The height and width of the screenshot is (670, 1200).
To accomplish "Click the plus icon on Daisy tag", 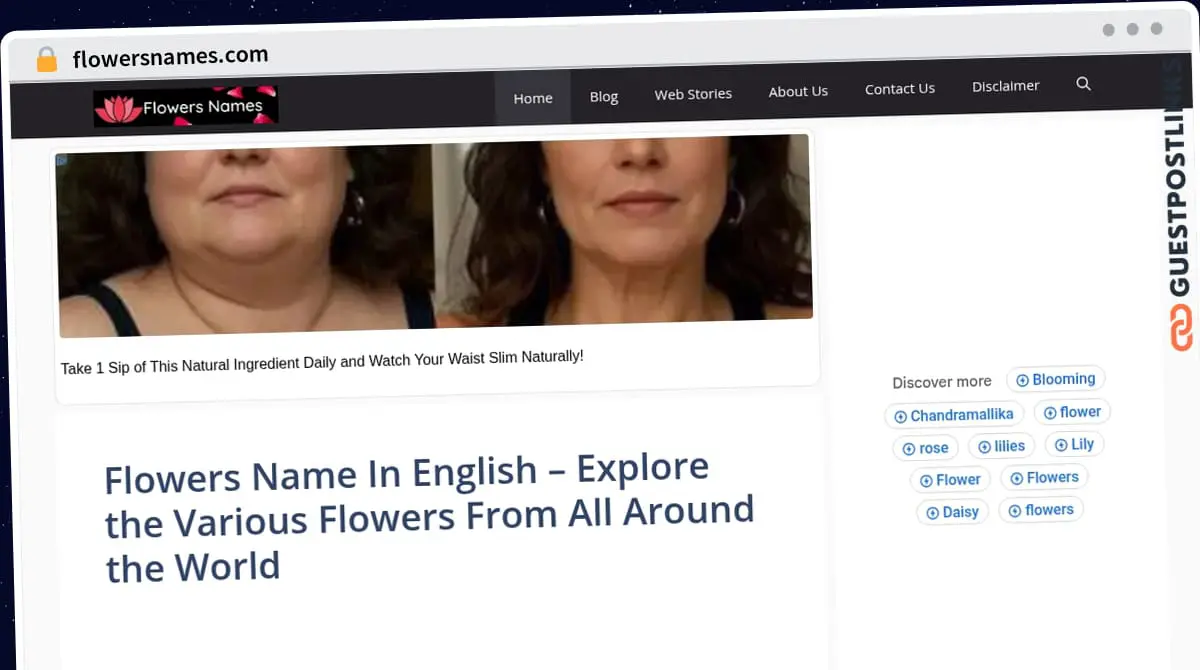I will (x=932, y=513).
